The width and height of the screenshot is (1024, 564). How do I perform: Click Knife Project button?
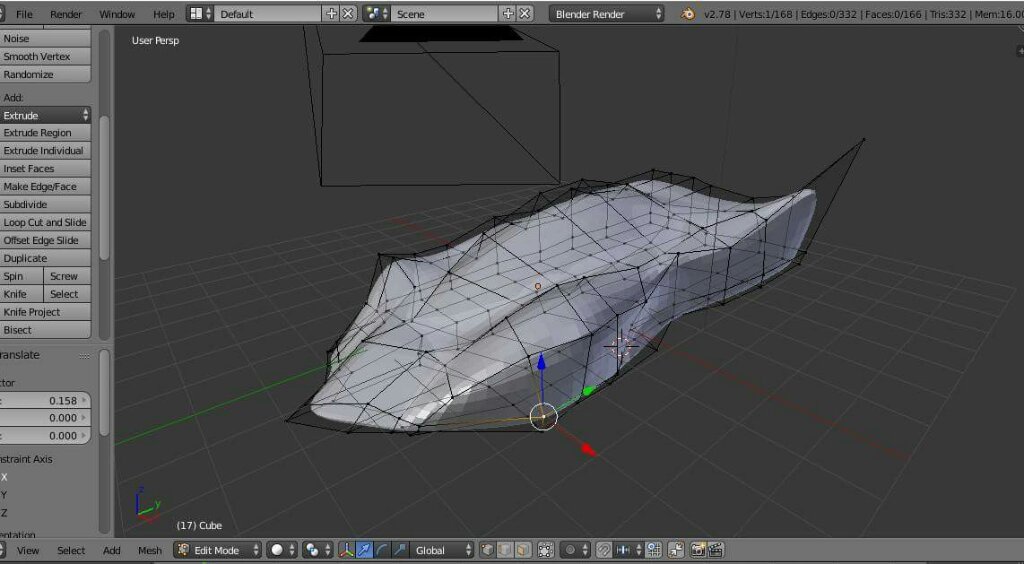click(x=45, y=312)
